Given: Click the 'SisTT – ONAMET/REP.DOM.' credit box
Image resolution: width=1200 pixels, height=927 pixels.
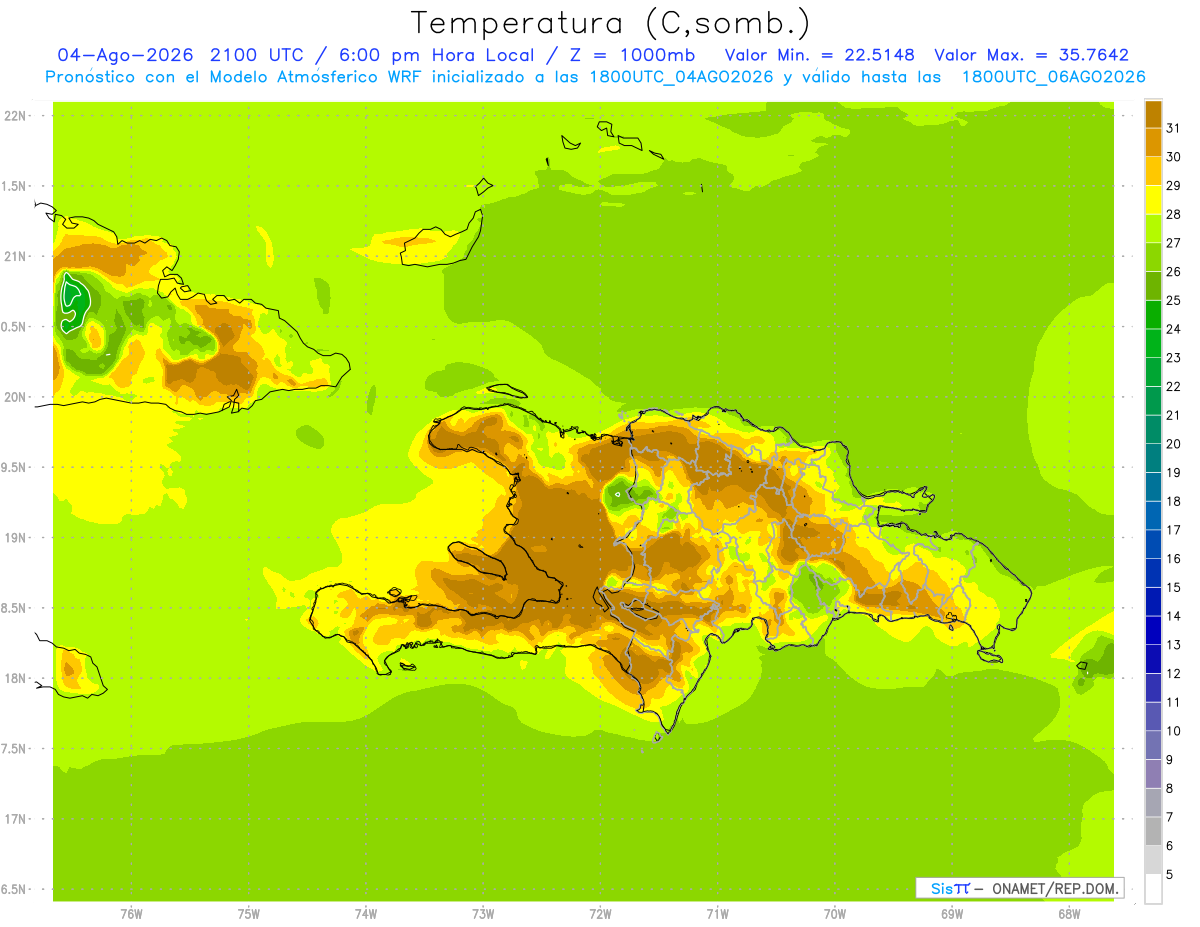Looking at the screenshot, I should (x=1020, y=888).
